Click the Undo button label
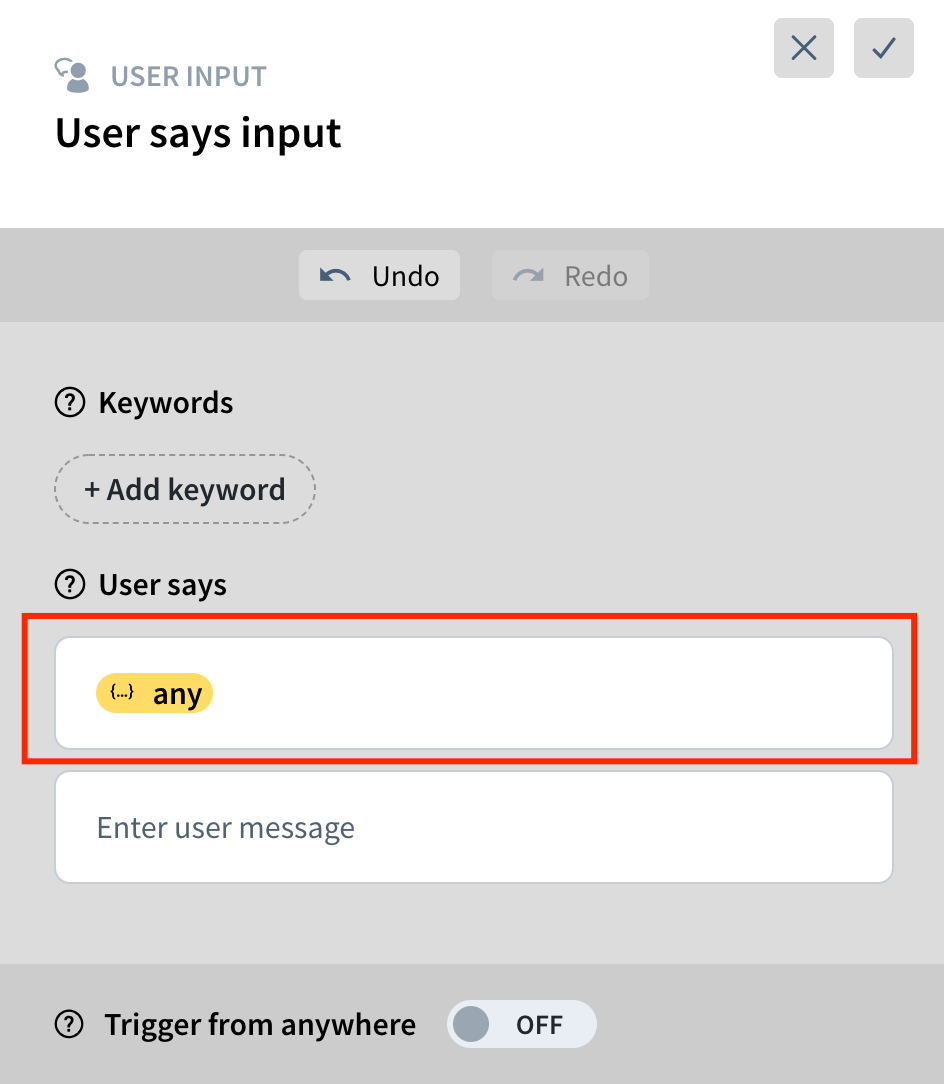 click(405, 276)
